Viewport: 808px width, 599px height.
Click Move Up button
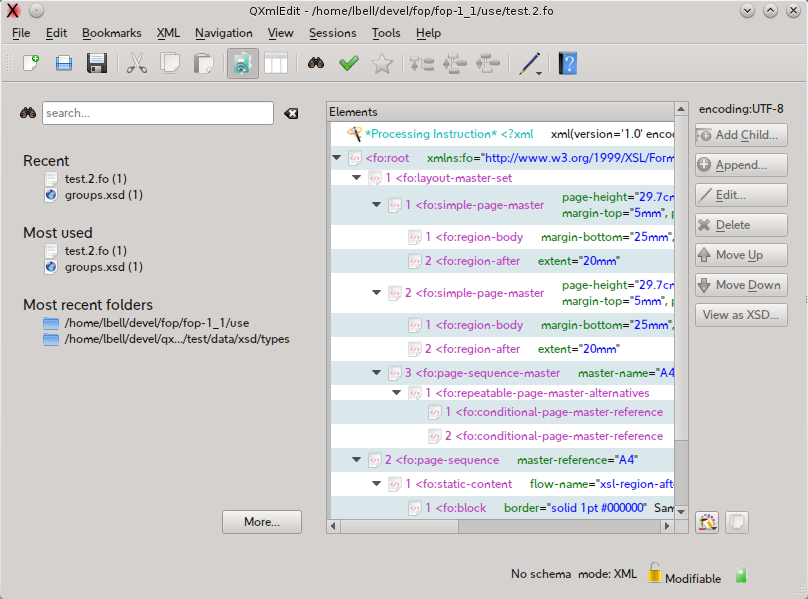[x=741, y=255]
